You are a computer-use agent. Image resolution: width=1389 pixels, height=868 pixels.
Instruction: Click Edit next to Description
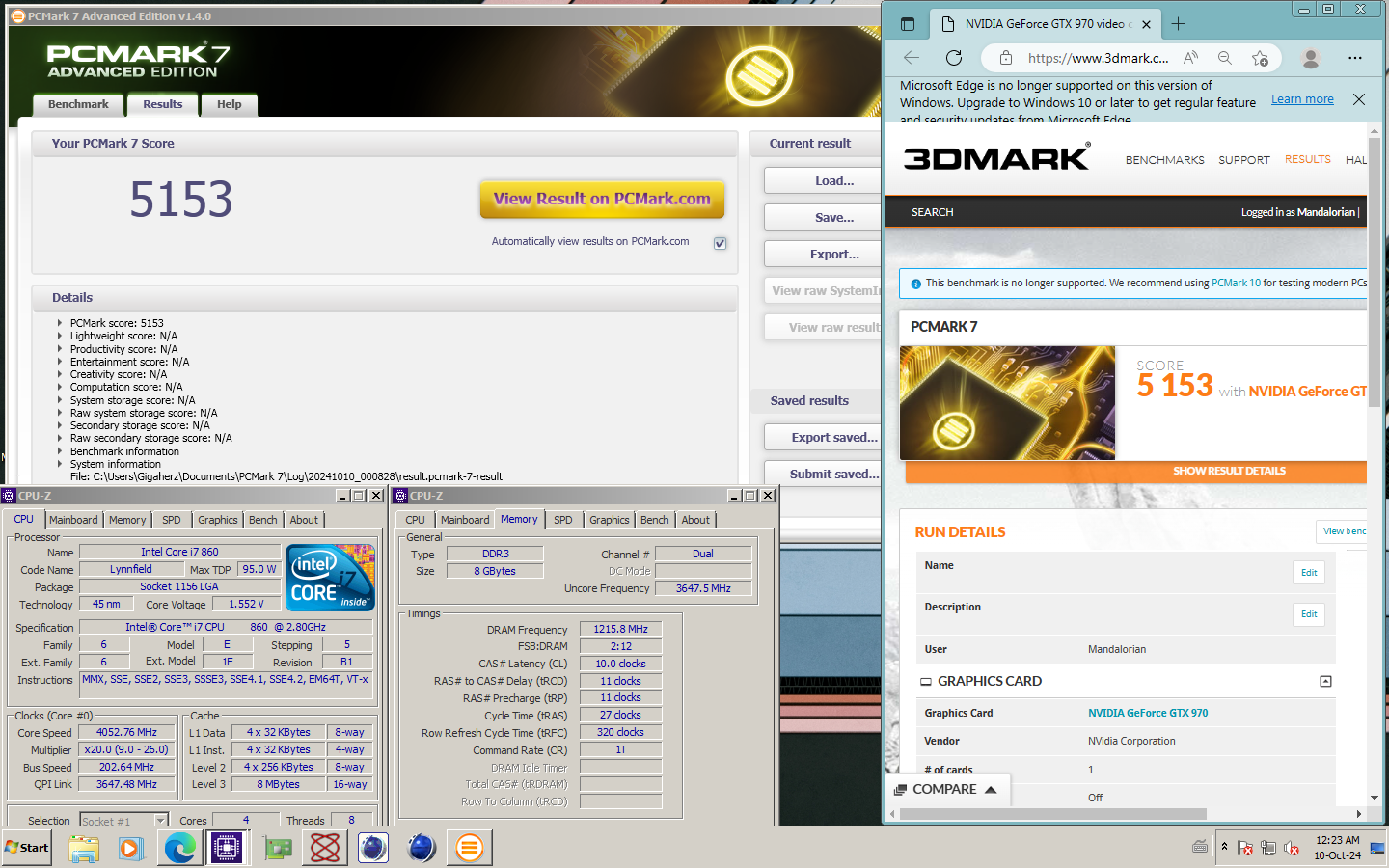pos(1309,614)
